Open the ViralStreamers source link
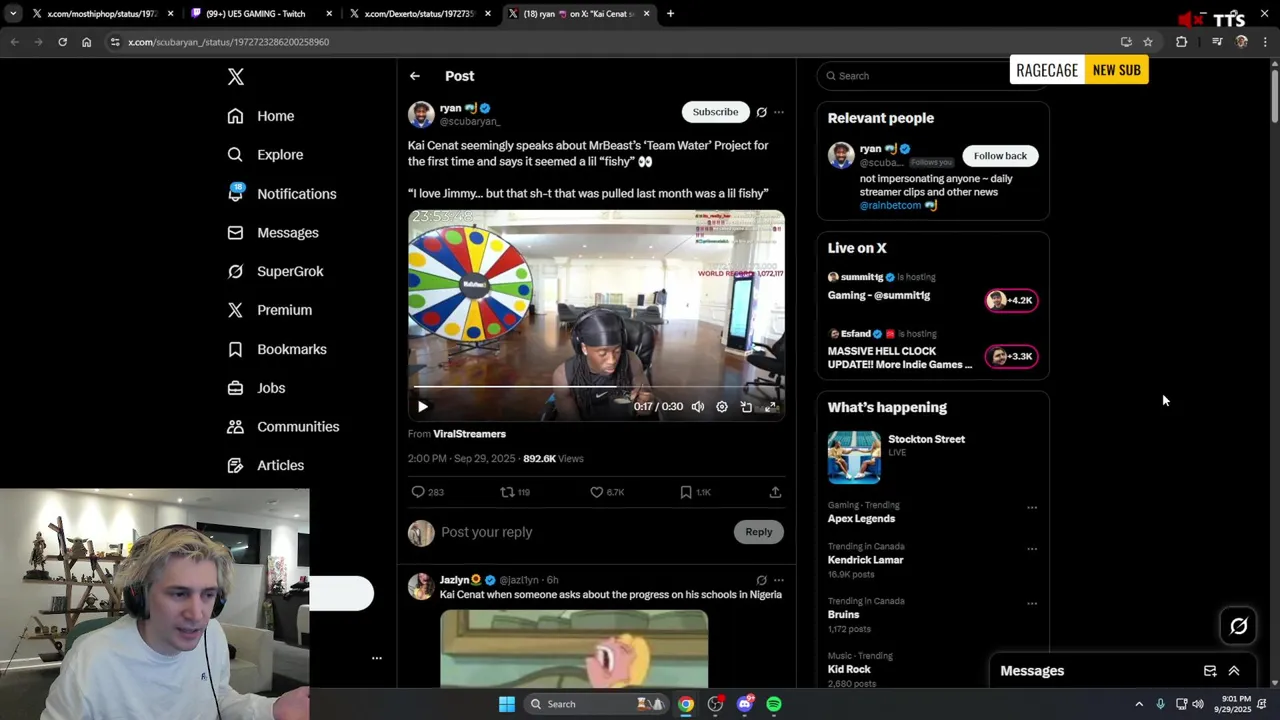 [469, 434]
